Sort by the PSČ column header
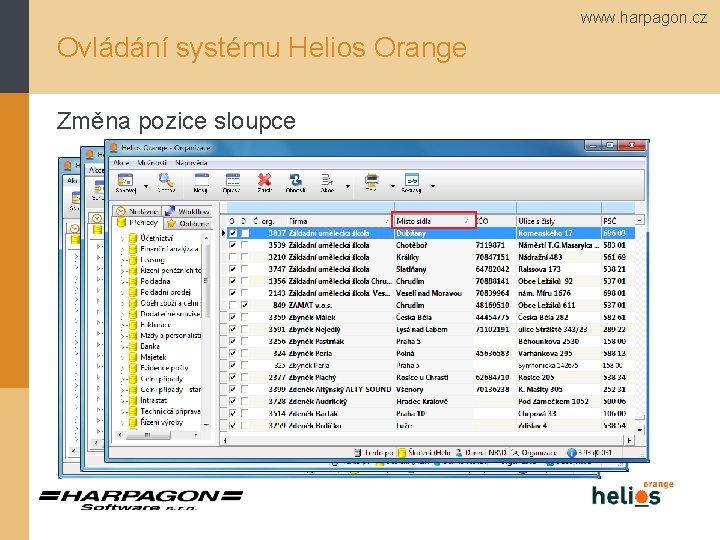Viewport: 720px width, 540px height. point(618,221)
